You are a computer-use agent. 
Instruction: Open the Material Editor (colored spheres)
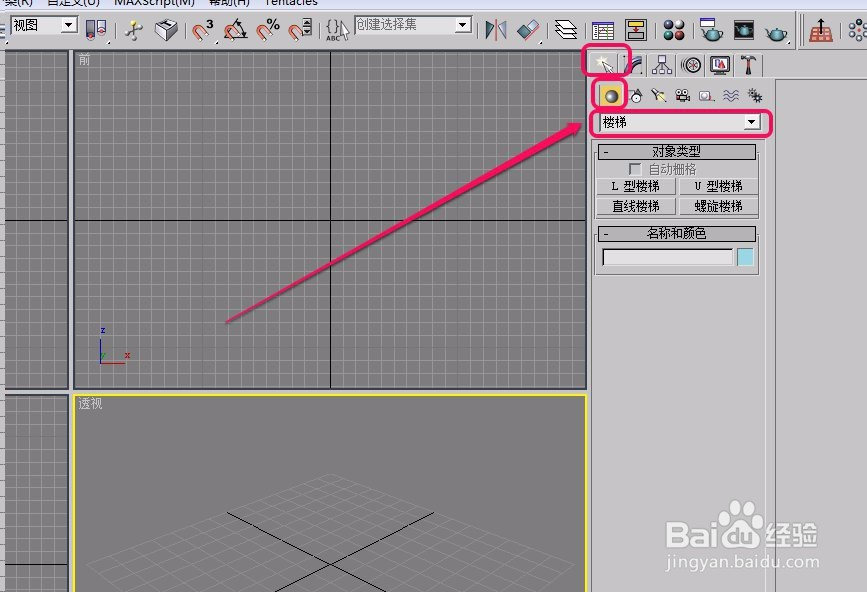tap(673, 30)
